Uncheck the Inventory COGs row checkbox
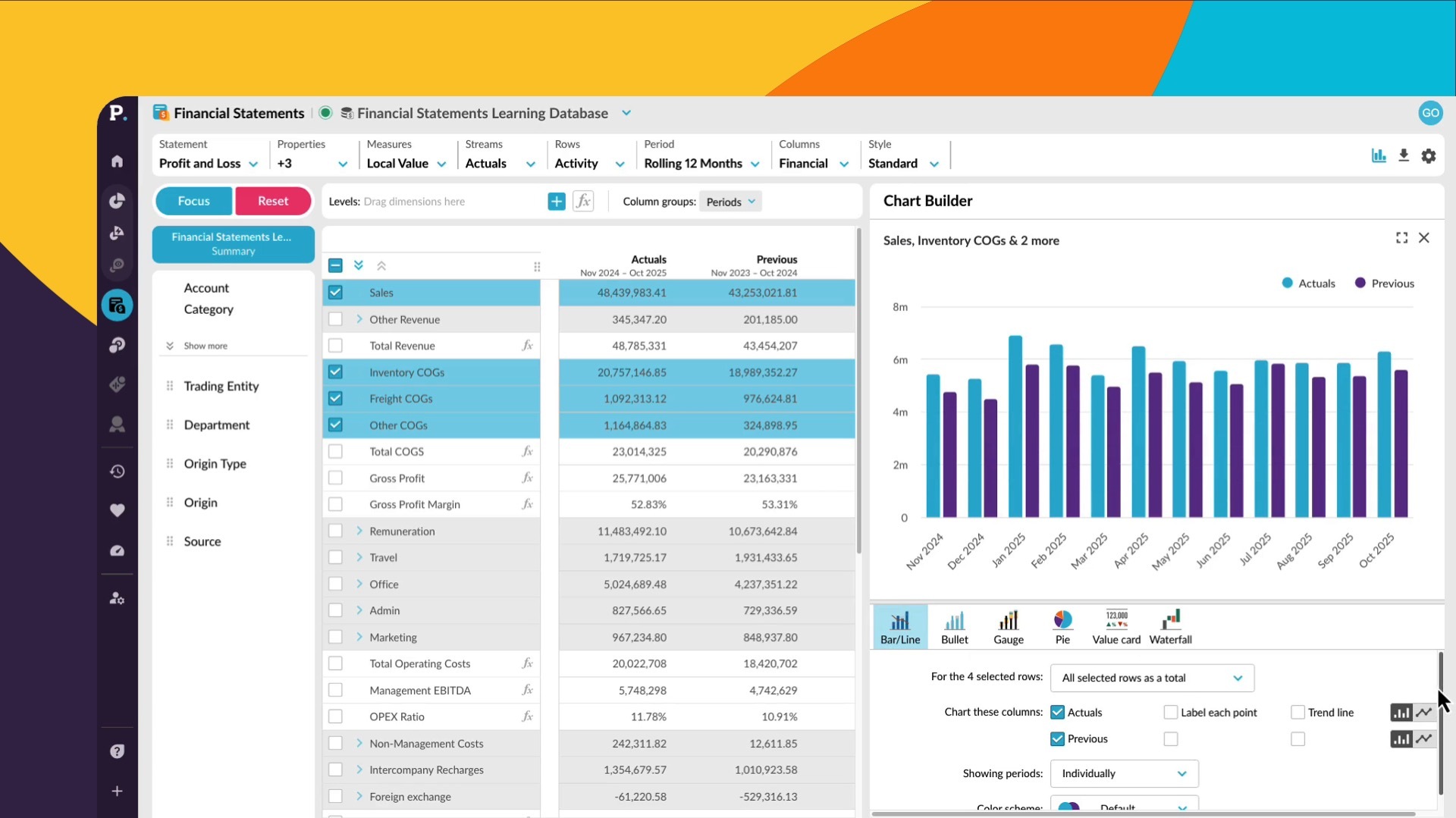1456x818 pixels. 335,372
